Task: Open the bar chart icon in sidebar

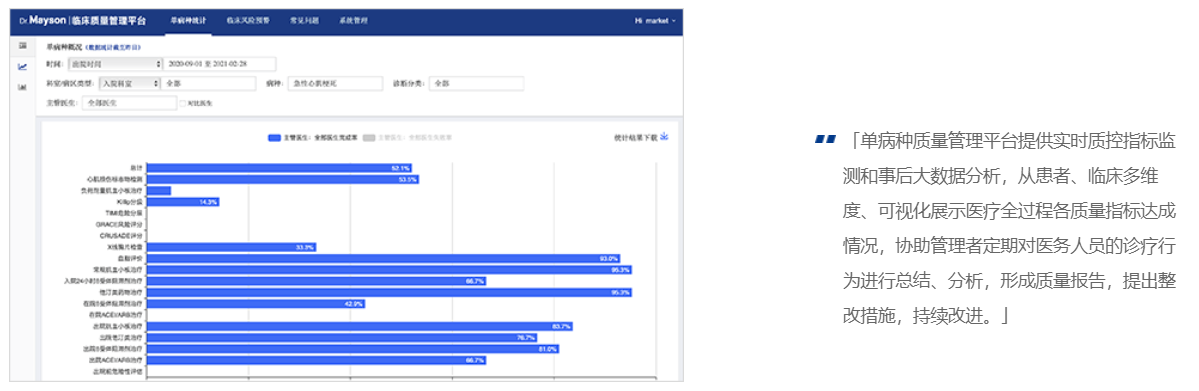Action: (x=23, y=86)
